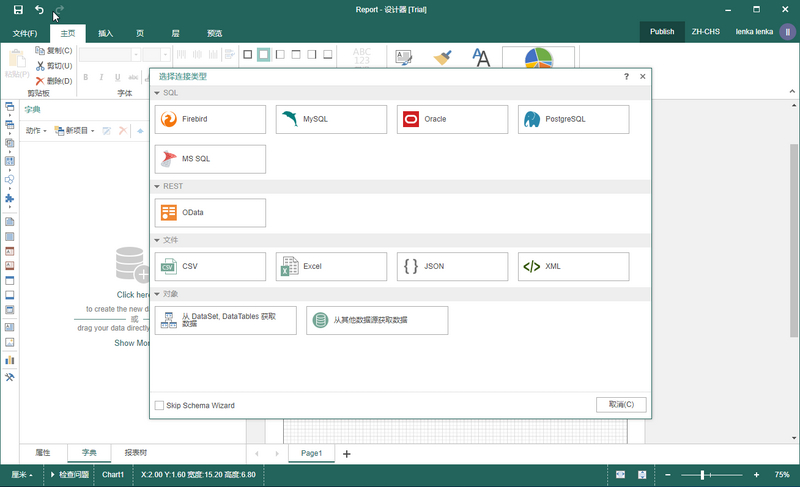Viewport: 800px width, 487px height.
Task: Switch to the 字典 panel tab
Action: tap(89, 453)
